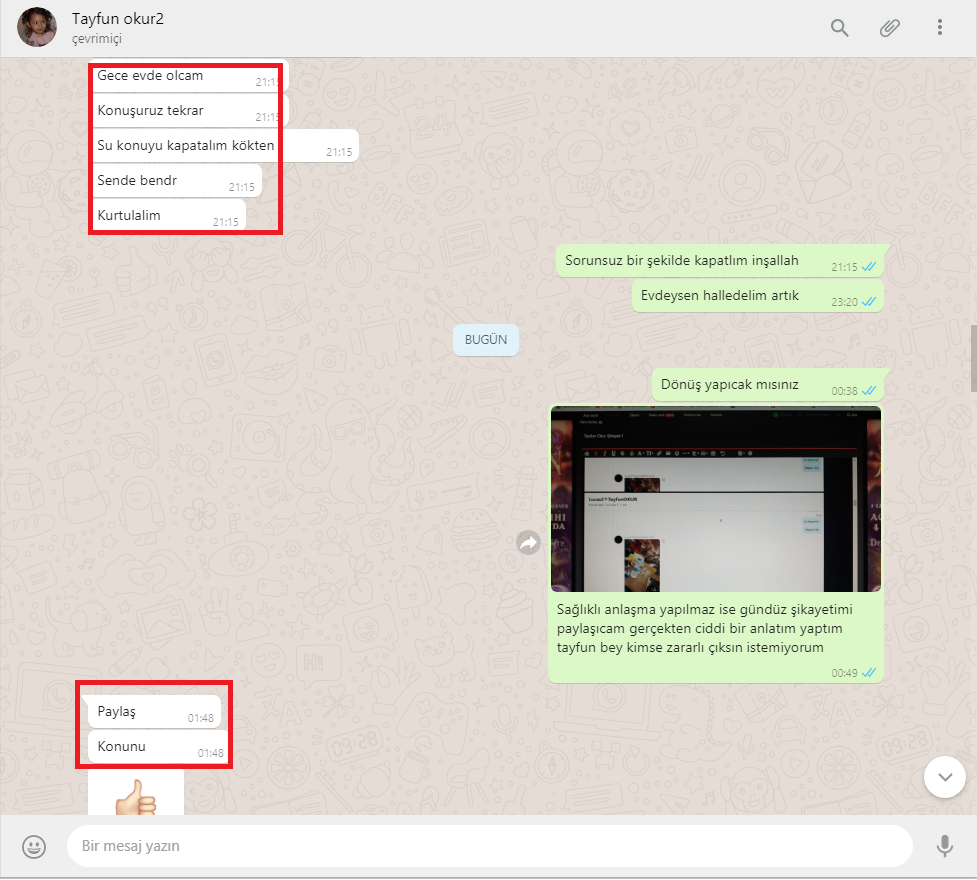Click read ticks on 23:20 message
The width and height of the screenshot is (977, 880).
869,302
